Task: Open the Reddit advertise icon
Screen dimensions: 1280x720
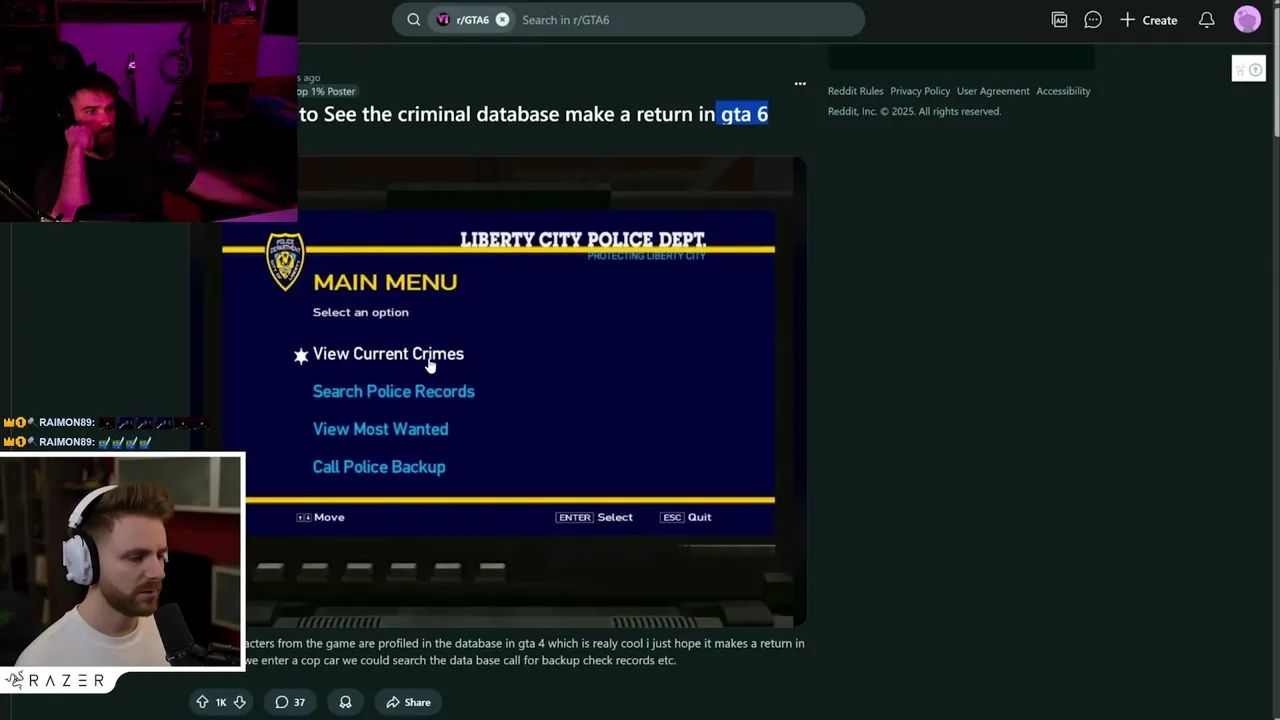Action: pyautogui.click(x=1059, y=20)
